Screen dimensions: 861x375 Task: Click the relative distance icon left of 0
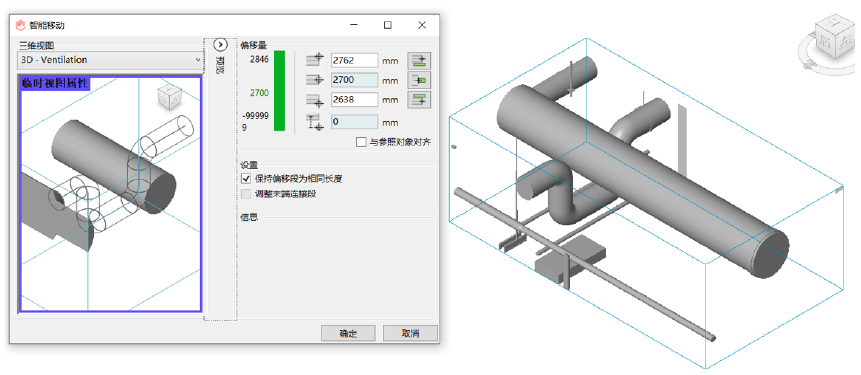coord(316,122)
